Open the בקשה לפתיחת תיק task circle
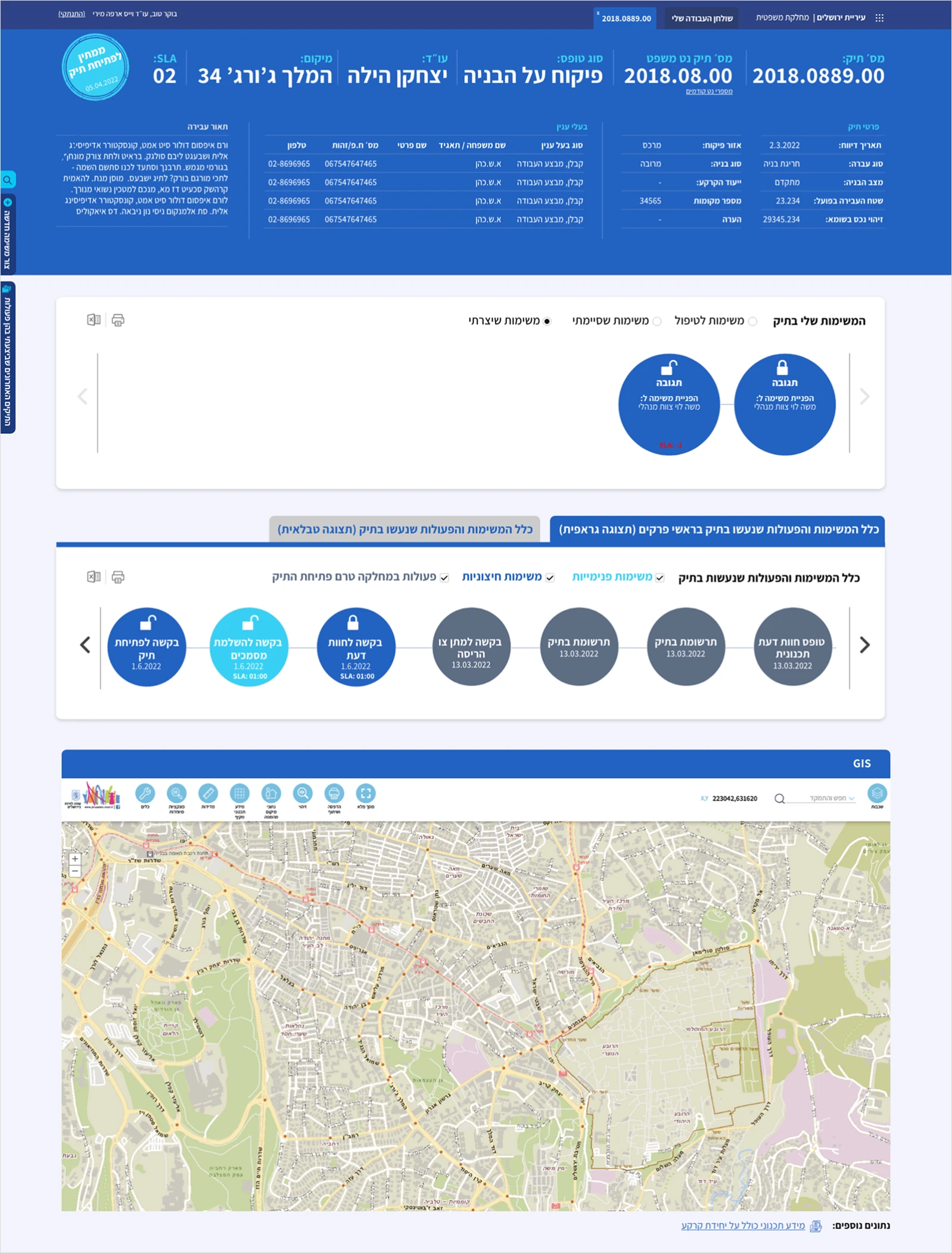 click(147, 647)
